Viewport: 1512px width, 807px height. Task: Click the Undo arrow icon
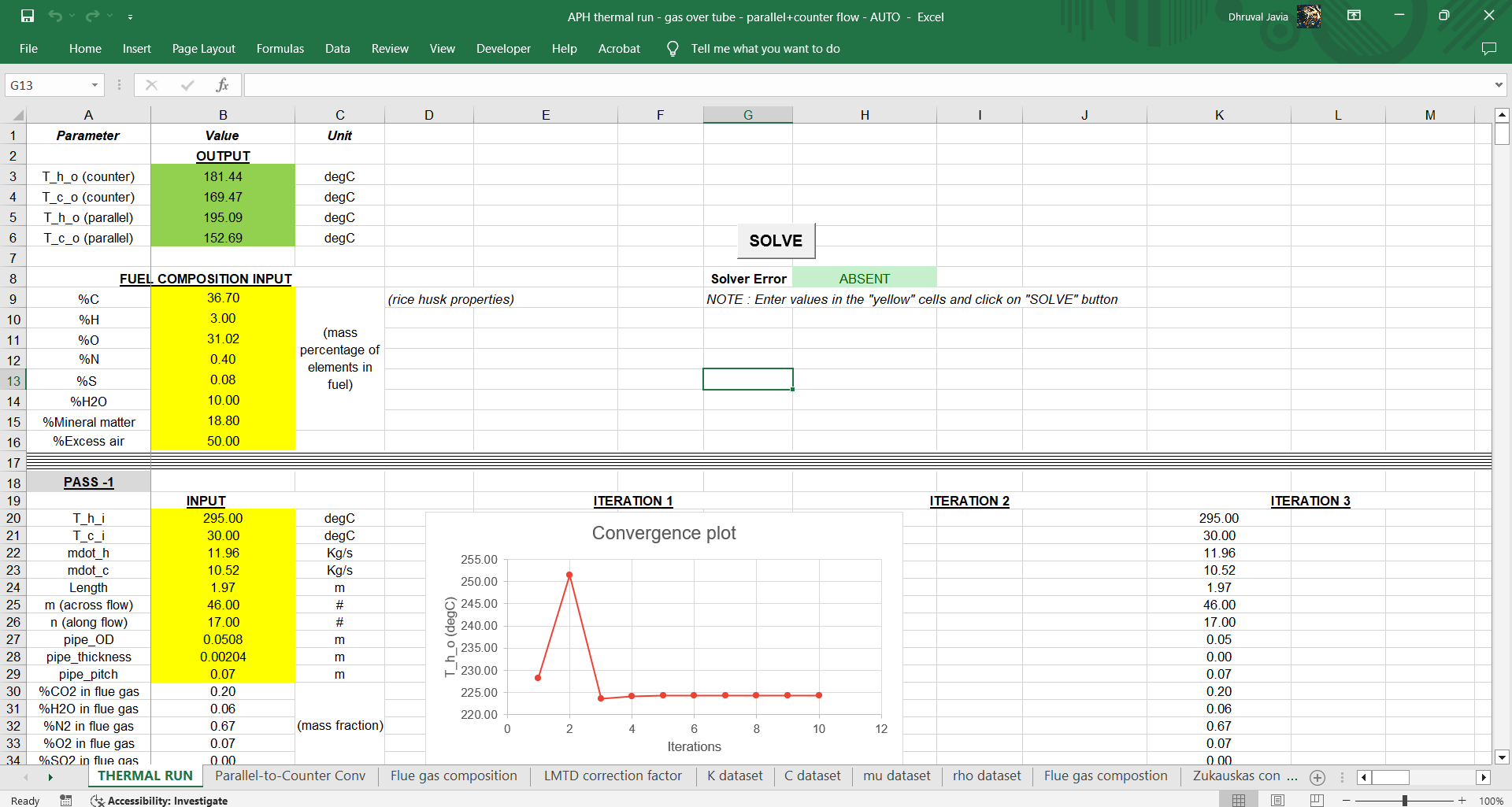coord(54,16)
